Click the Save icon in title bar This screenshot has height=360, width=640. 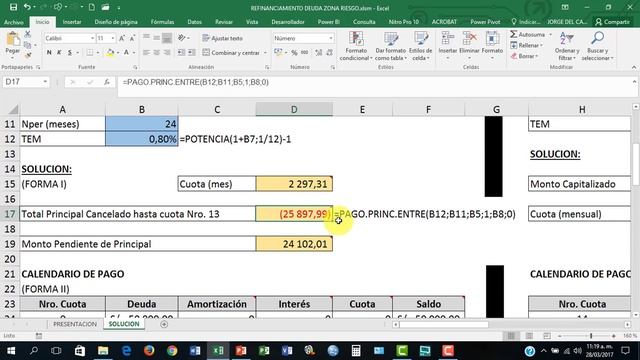[x=13, y=7]
